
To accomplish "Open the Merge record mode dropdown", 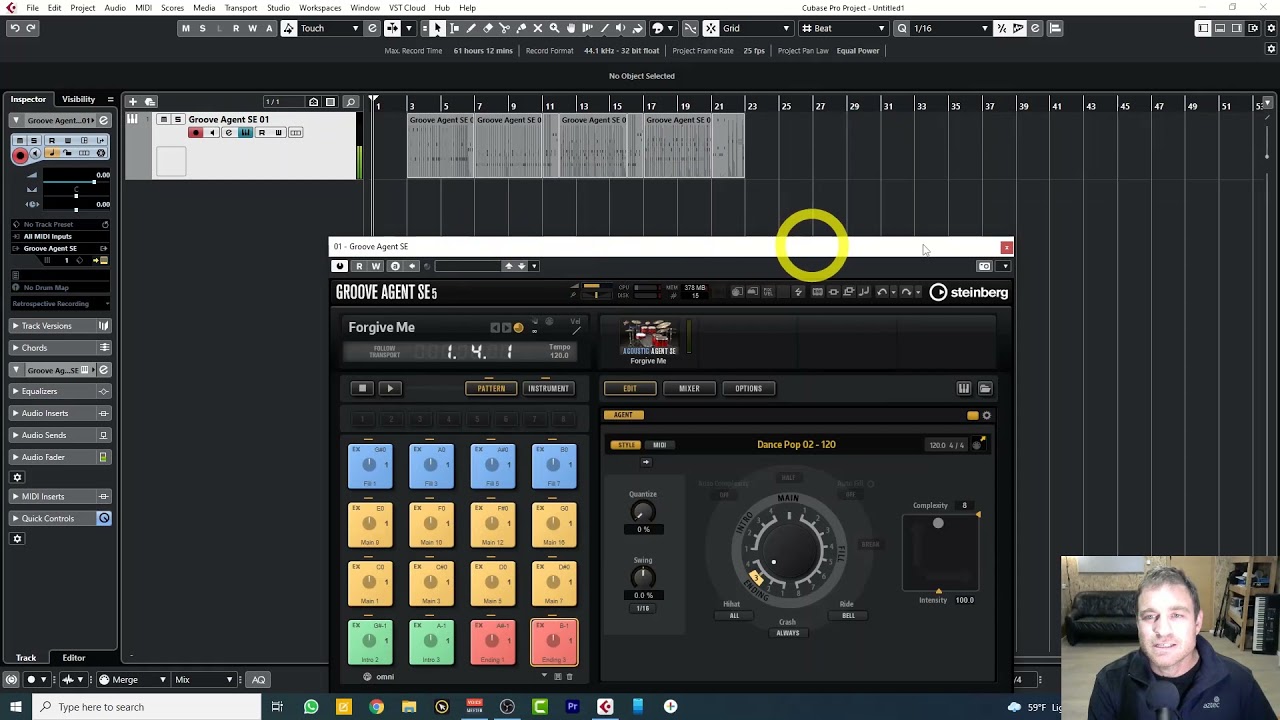I will coord(132,680).
